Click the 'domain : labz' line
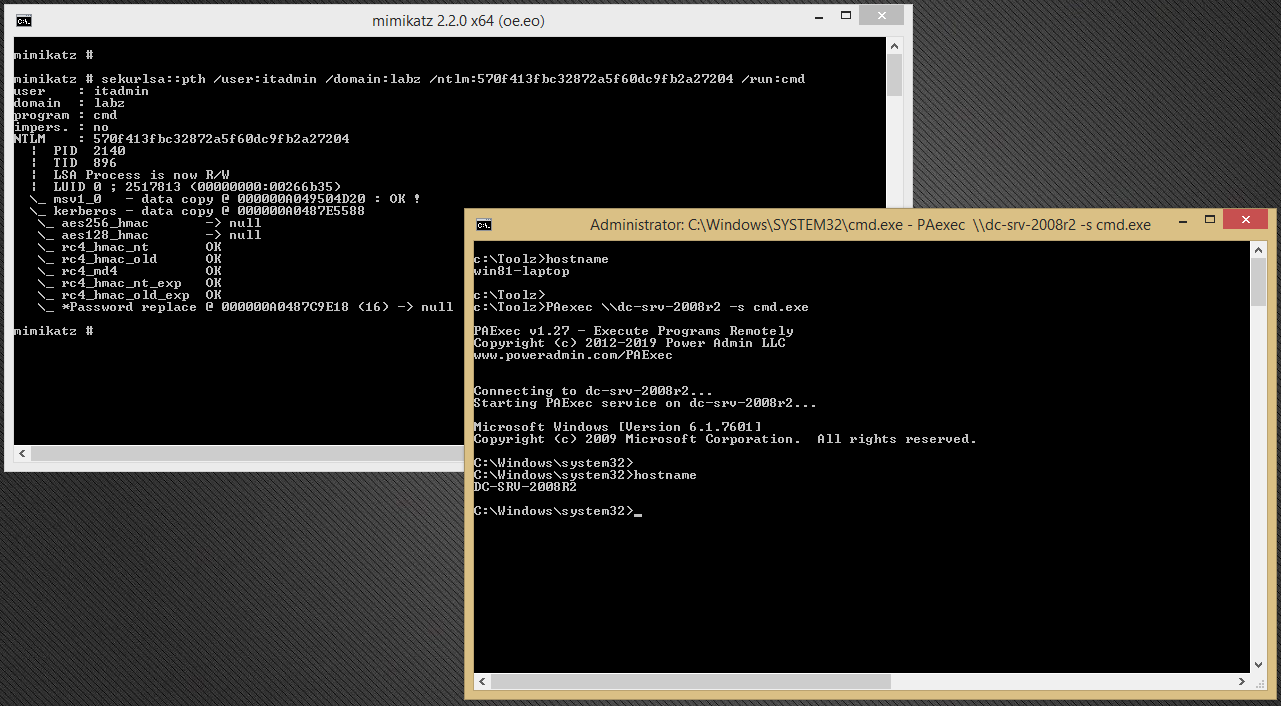The image size is (1281, 706). click(x=69, y=103)
